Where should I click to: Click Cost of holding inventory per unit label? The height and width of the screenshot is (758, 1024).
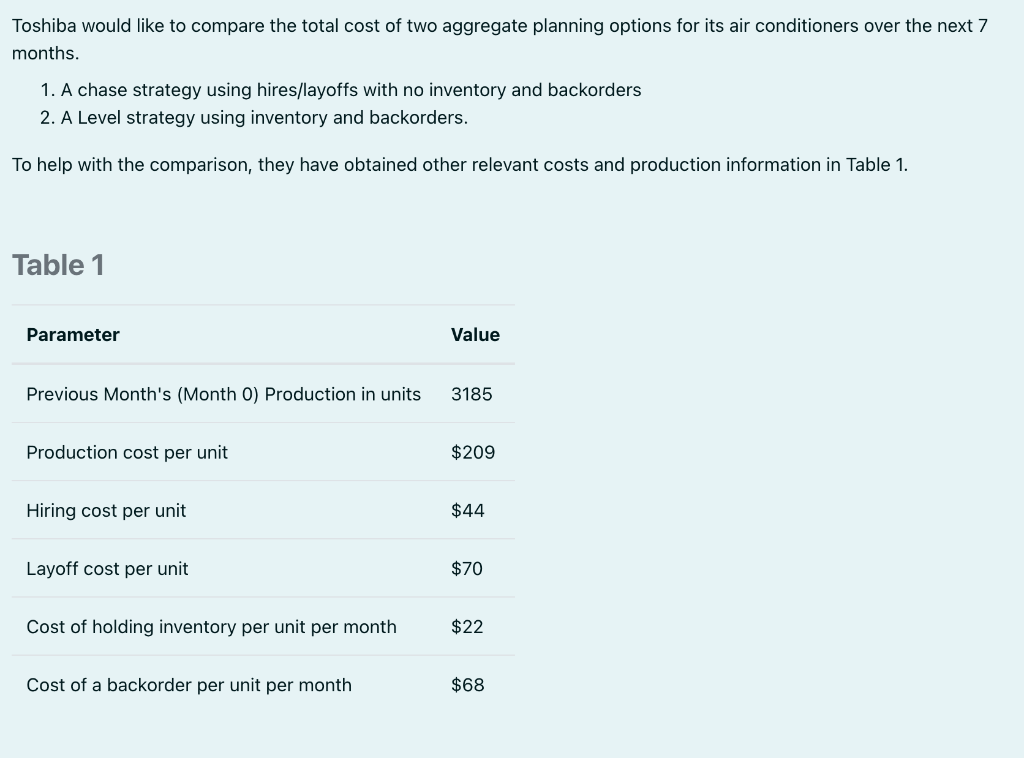point(211,627)
